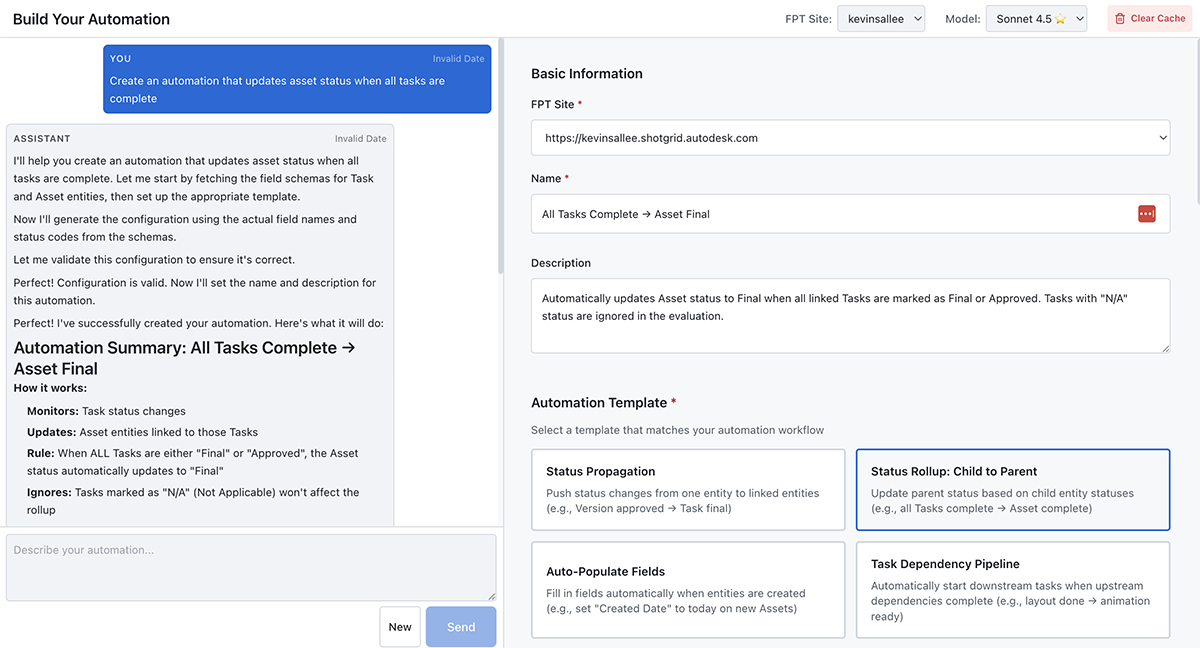Click the Invalid Date label on the assistant message
The width and height of the screenshot is (1200, 648).
[x=361, y=138]
